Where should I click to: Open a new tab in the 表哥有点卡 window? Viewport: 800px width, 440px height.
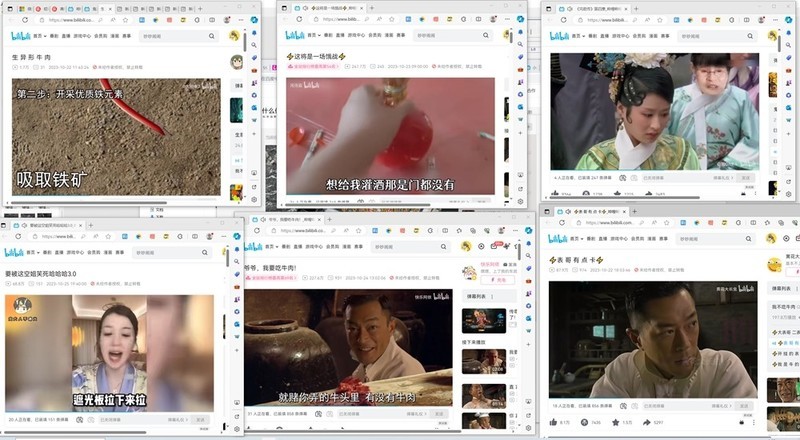(x=635, y=211)
